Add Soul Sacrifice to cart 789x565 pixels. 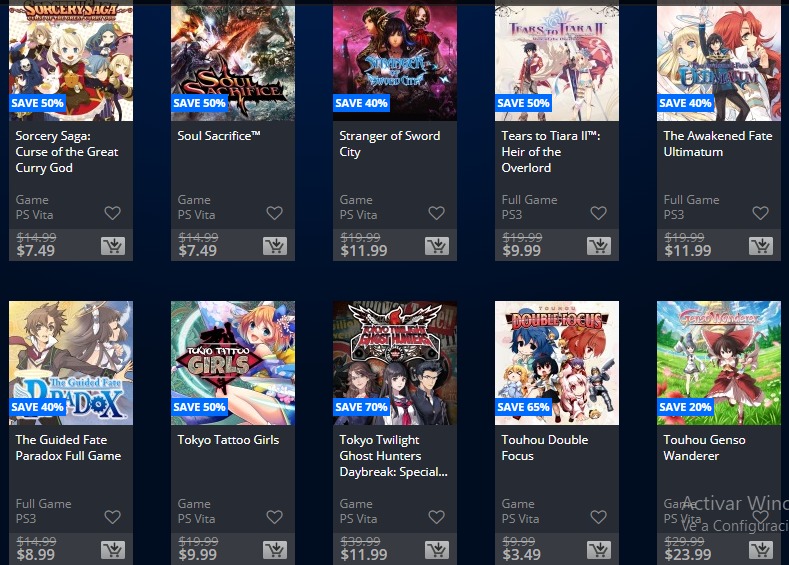(x=275, y=246)
